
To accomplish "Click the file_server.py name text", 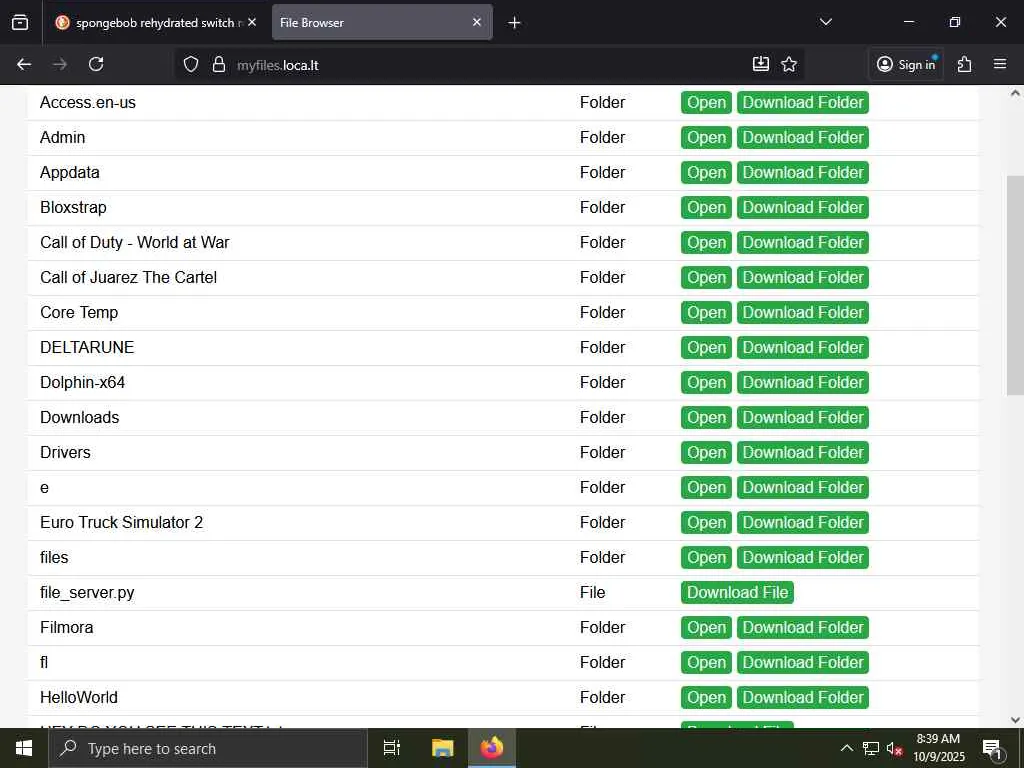I will click(x=87, y=593).
